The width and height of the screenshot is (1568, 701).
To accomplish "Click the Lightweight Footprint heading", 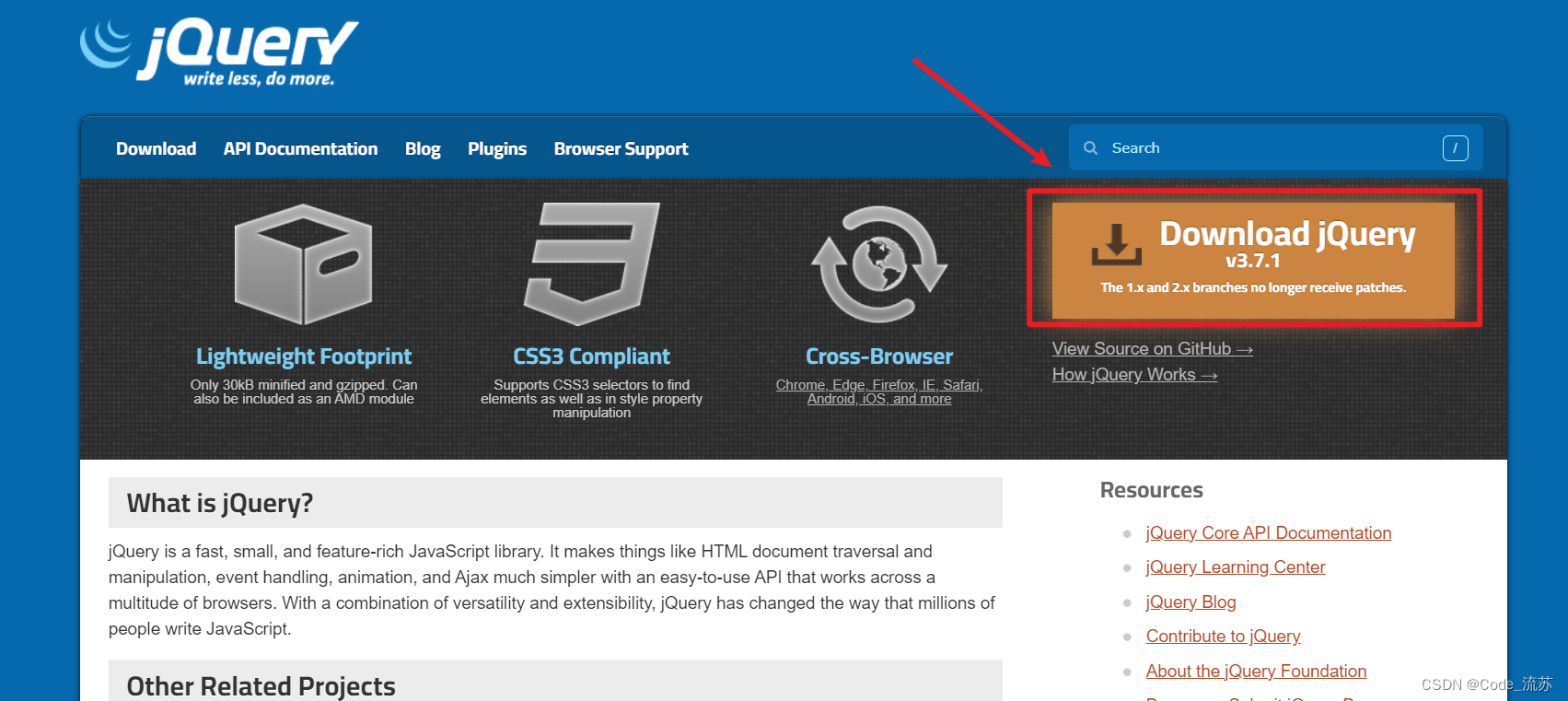I will point(304,356).
